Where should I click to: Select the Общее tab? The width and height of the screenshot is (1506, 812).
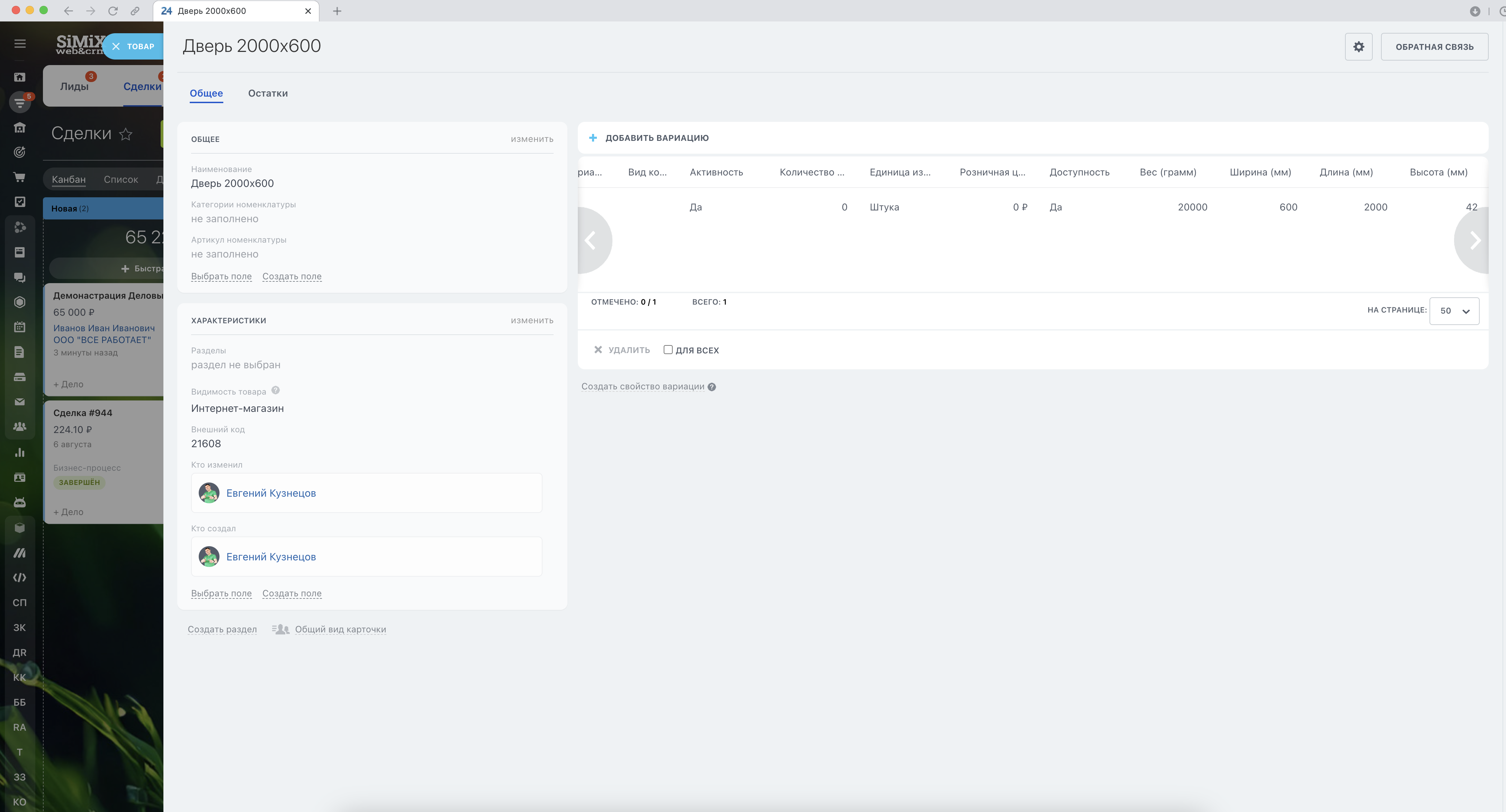pyautogui.click(x=206, y=93)
